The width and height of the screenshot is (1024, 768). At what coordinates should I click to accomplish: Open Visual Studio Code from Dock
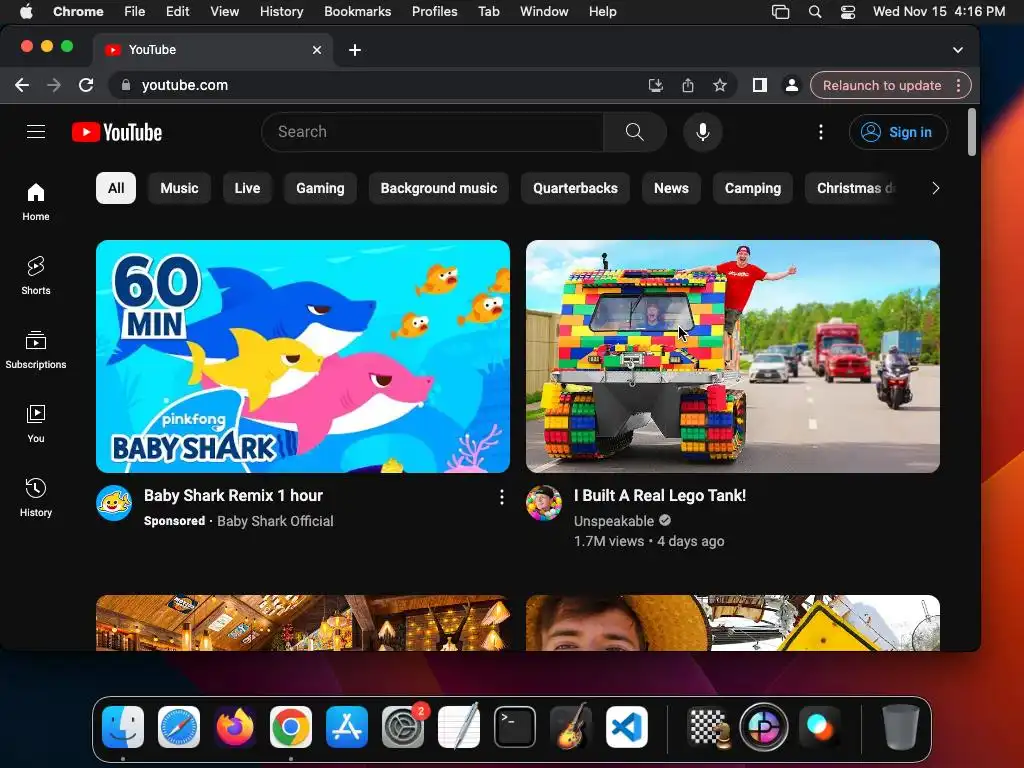(x=627, y=727)
